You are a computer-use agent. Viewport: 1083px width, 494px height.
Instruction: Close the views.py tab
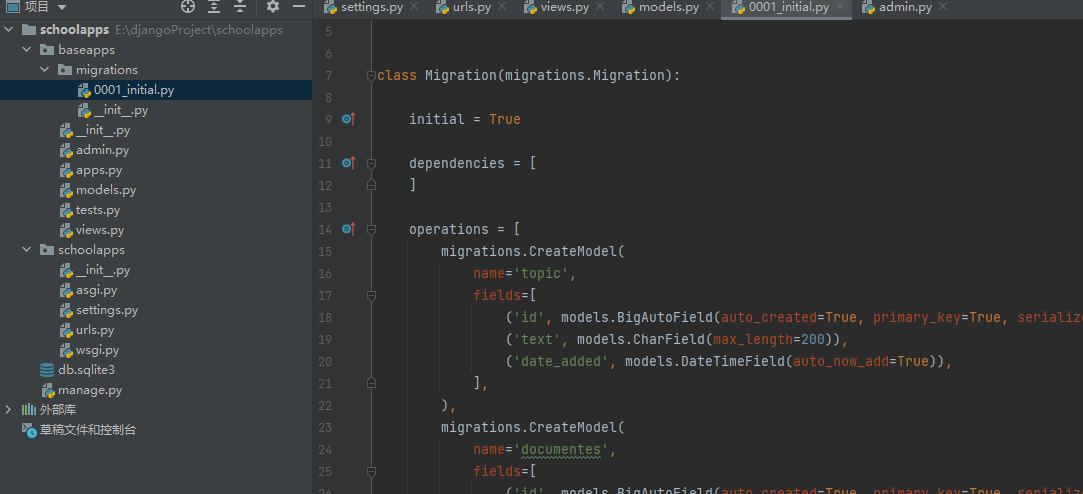pos(600,7)
